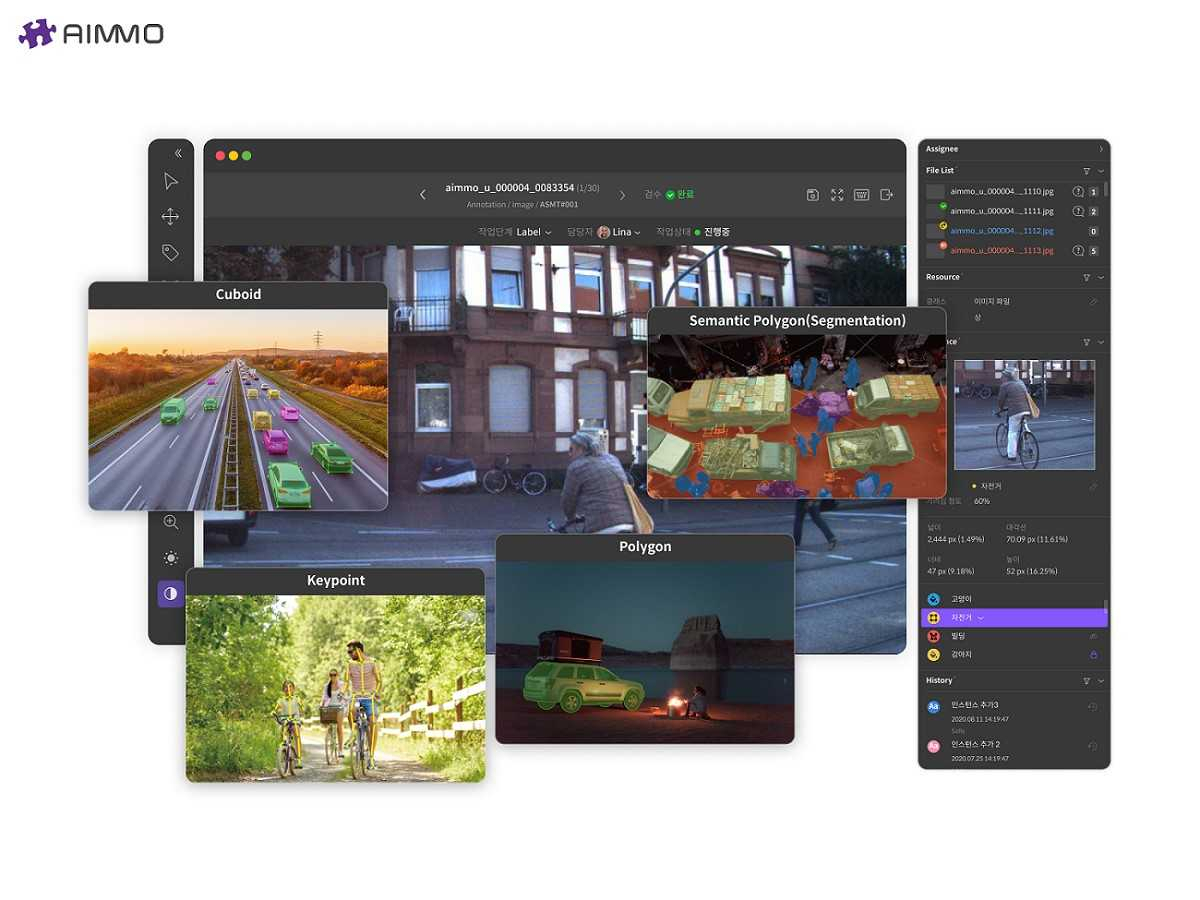This screenshot has height=900, width=1200.
Task: Go to previous image with left chevron
Action: (423, 195)
